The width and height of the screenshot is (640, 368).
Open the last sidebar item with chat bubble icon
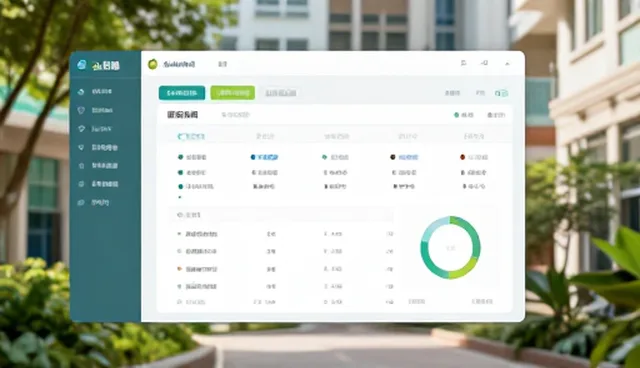click(93, 202)
